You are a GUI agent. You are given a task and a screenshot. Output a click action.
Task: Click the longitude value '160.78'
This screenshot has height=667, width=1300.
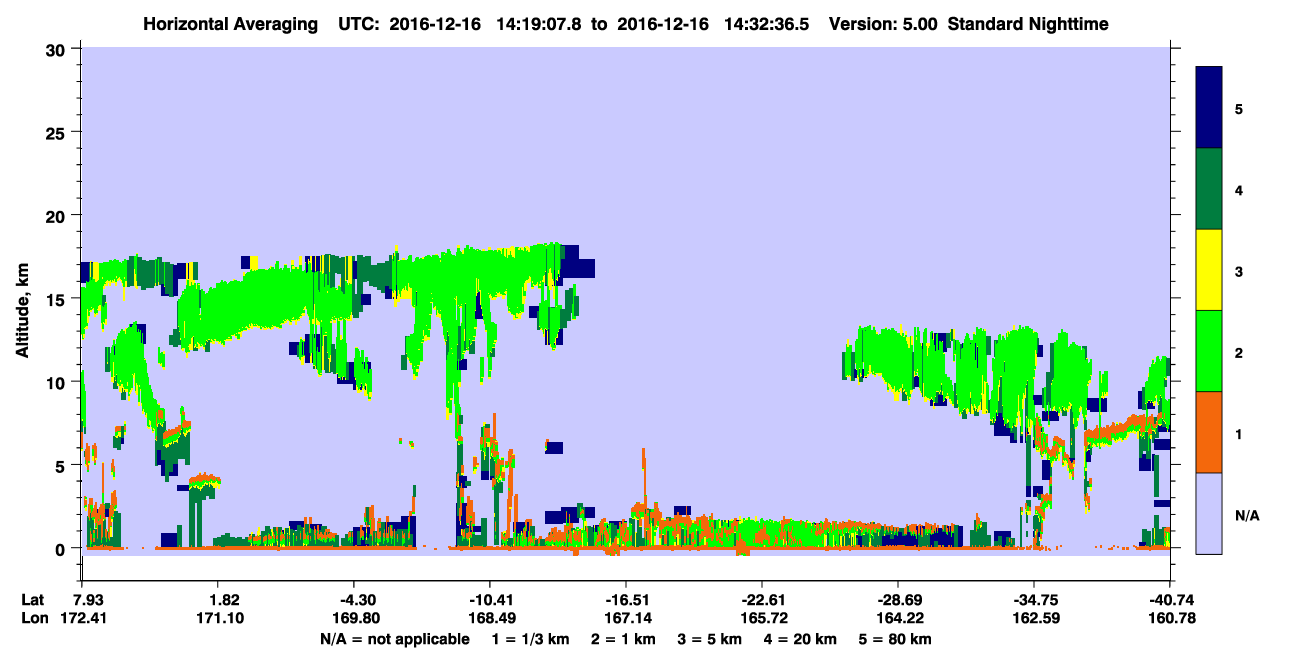point(1171,618)
